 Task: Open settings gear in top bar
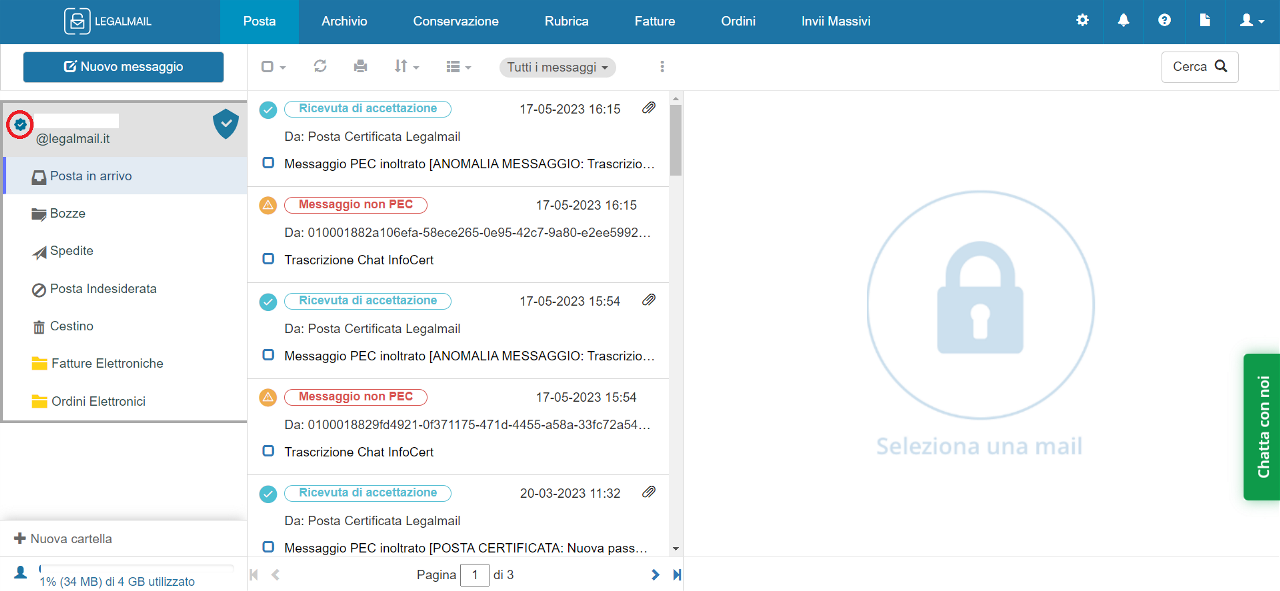coord(1082,20)
